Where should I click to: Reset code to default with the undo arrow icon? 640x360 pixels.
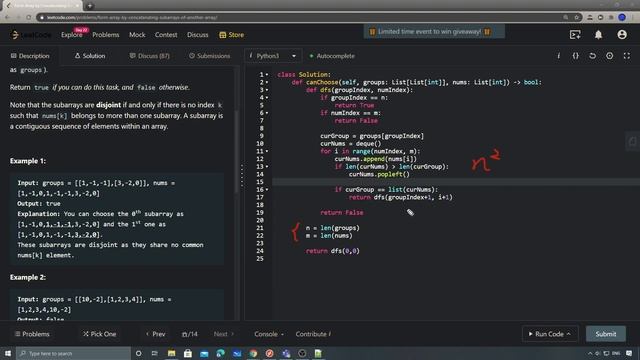point(592,56)
